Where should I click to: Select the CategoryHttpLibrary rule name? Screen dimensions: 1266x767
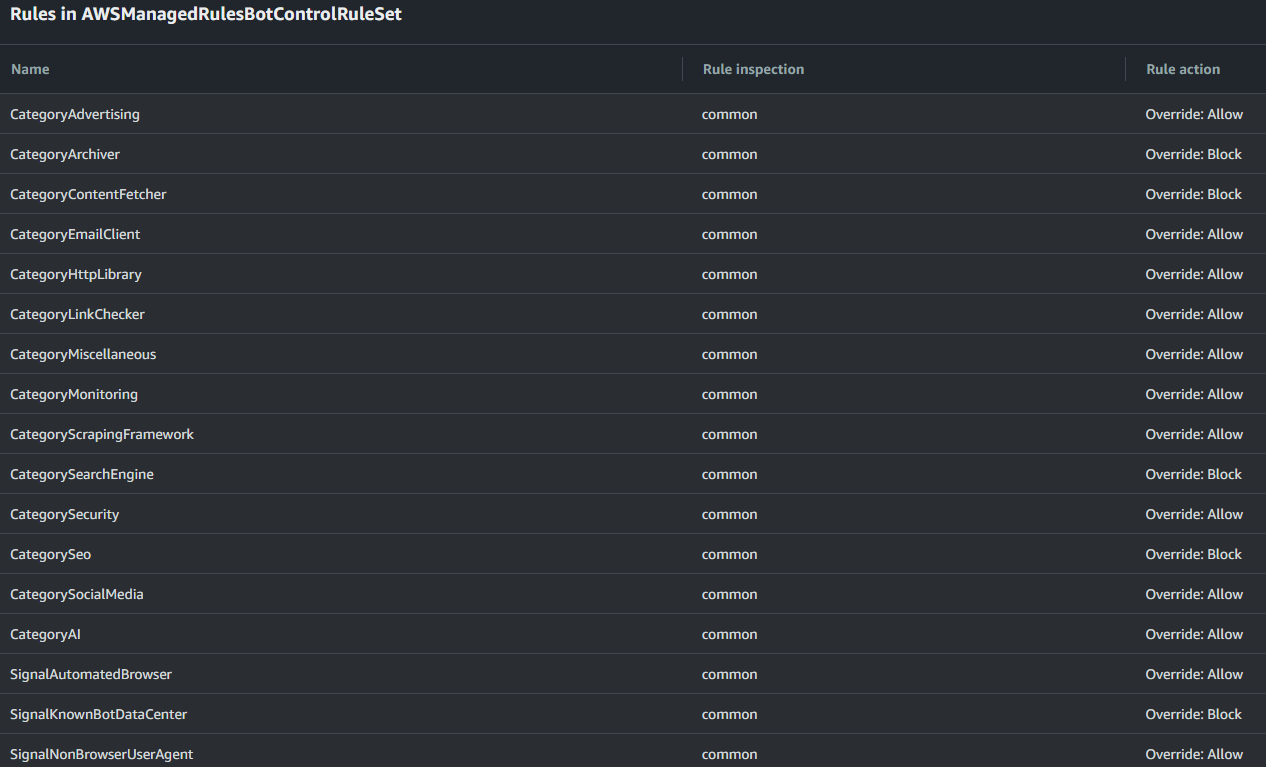pyautogui.click(x=76, y=274)
